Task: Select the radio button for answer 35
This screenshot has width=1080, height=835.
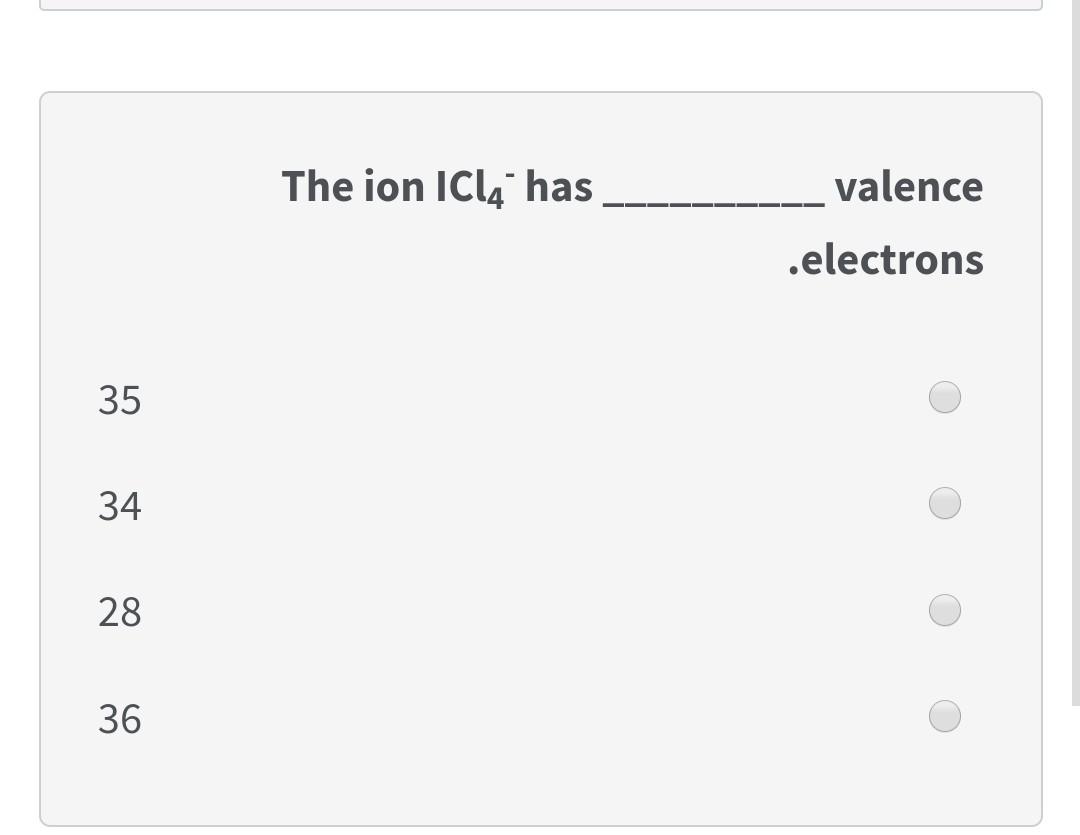Action: pos(945,397)
